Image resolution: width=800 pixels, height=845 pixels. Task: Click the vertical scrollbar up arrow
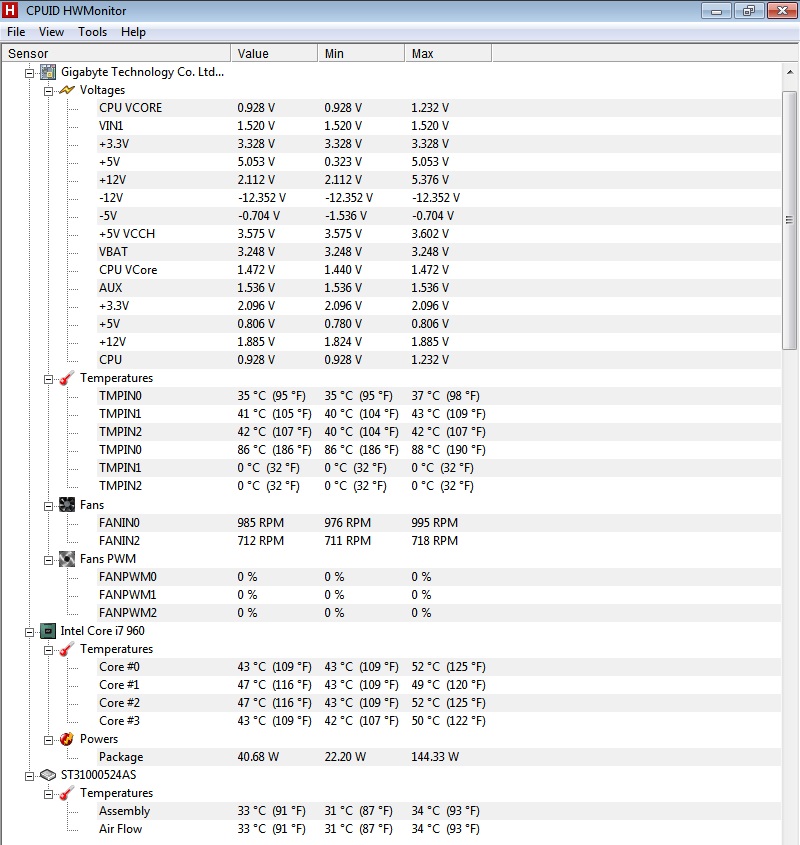(790, 72)
